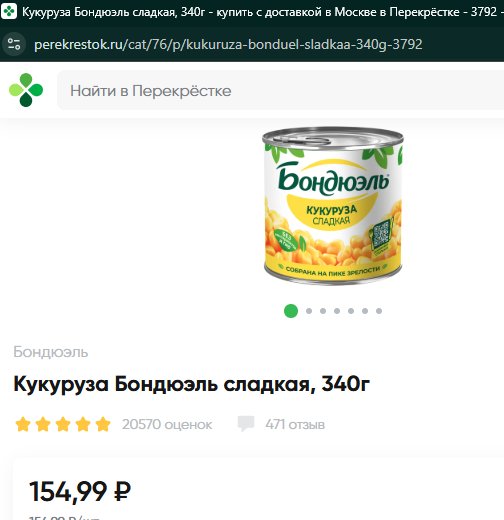Switch to the last product image dot
This screenshot has width=504, height=520.
(x=379, y=311)
